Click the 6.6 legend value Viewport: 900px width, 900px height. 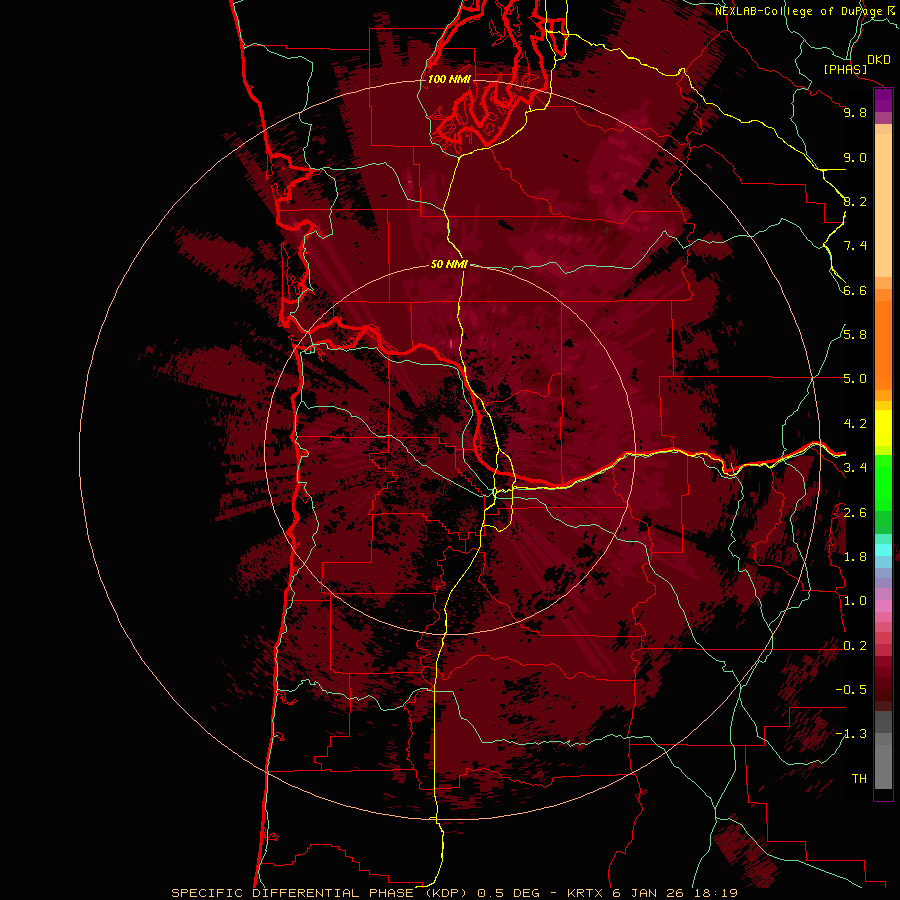tap(855, 291)
